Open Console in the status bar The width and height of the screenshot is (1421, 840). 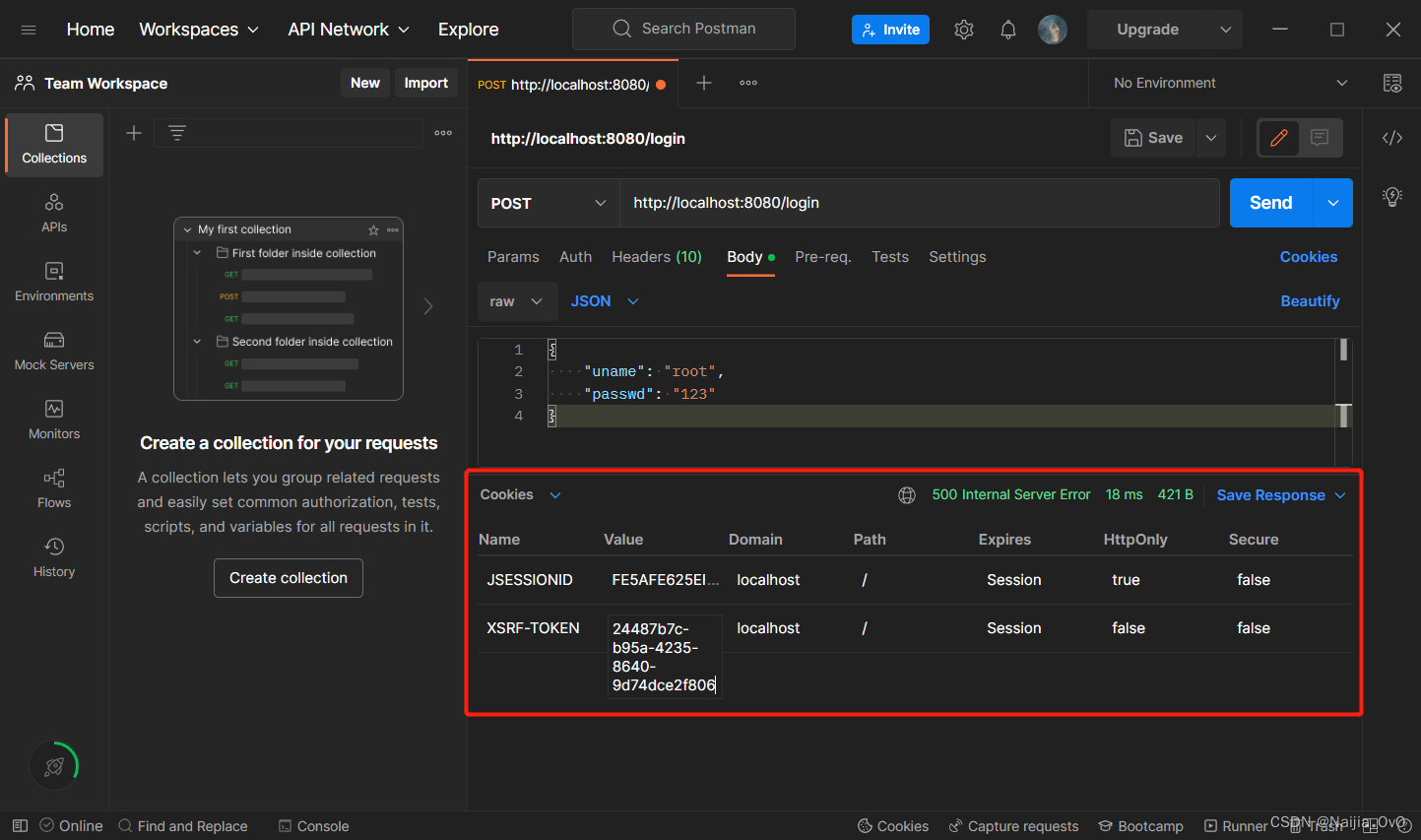click(314, 826)
